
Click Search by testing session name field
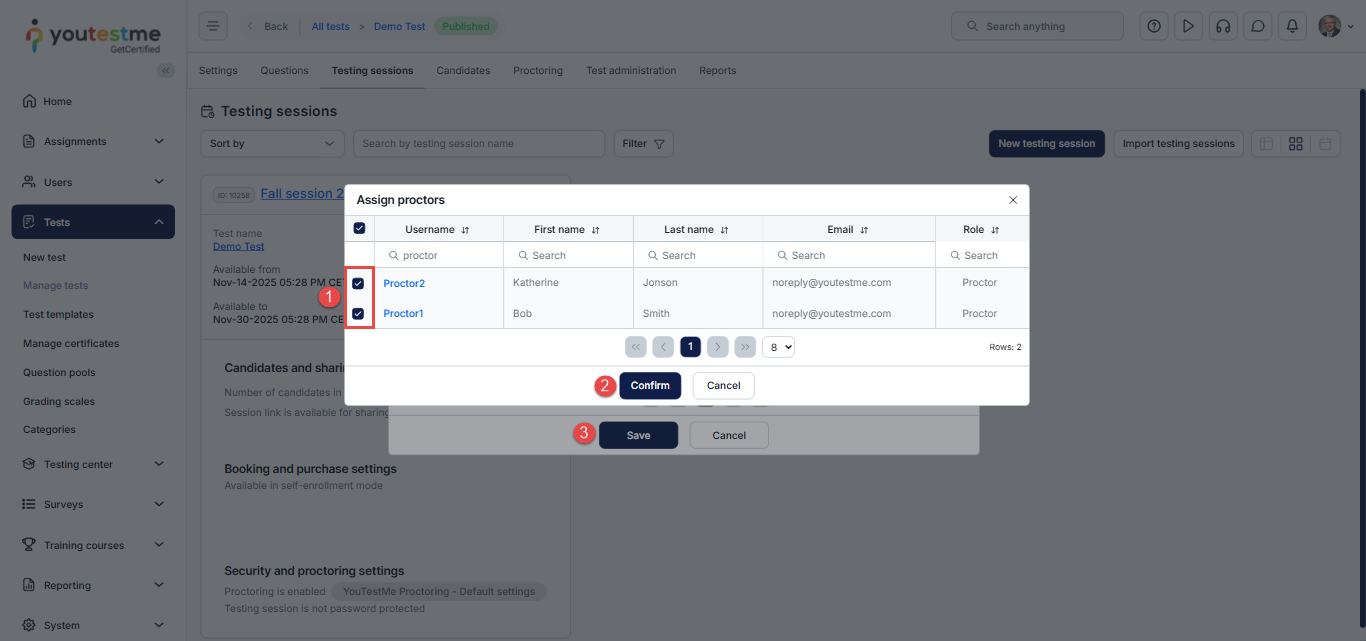pyautogui.click(x=479, y=144)
